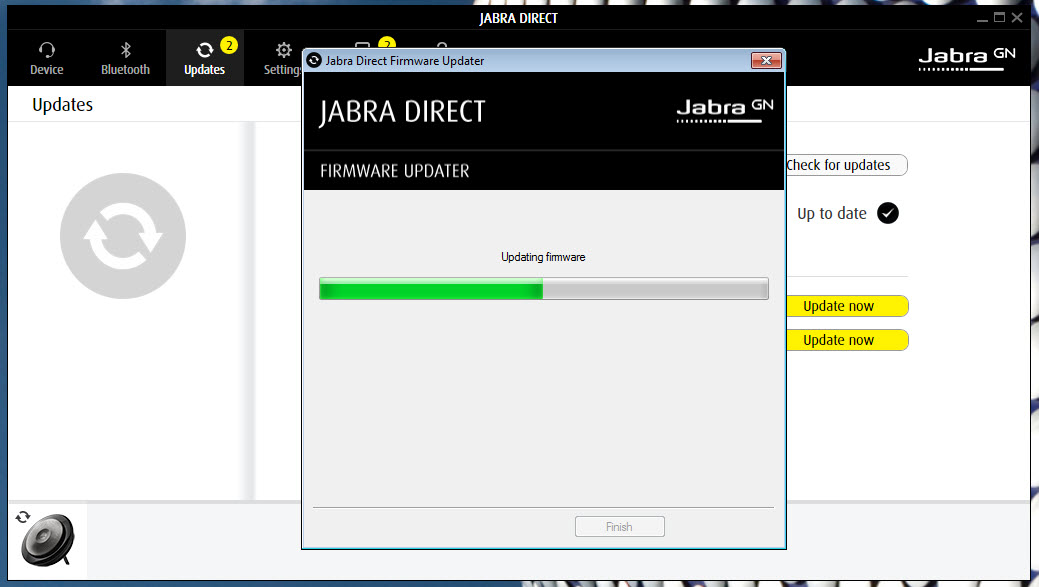Click the yellow updates count badge

[229, 45]
